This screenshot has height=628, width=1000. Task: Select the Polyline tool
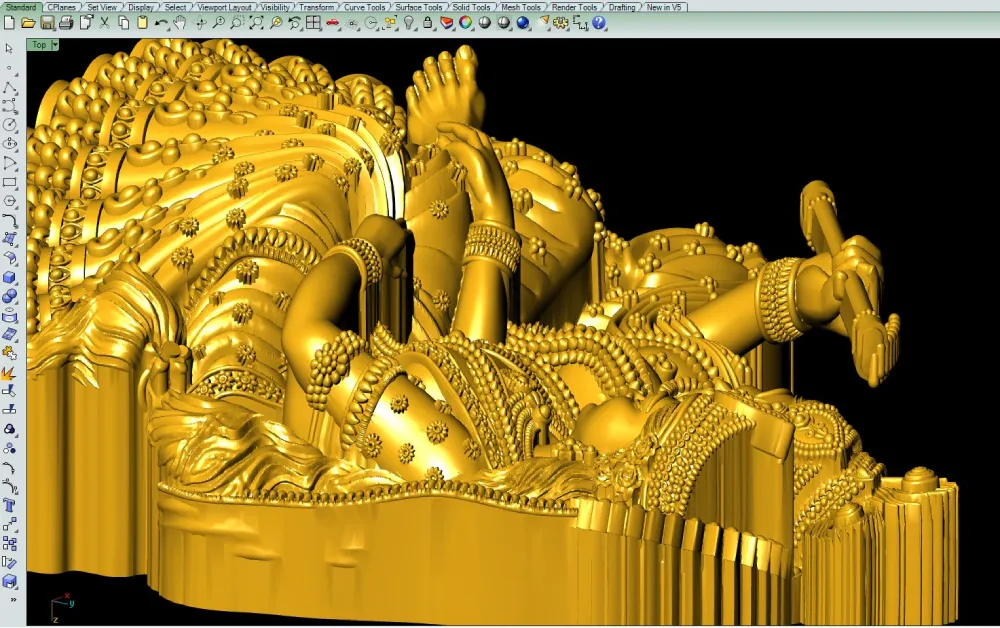(x=9, y=87)
